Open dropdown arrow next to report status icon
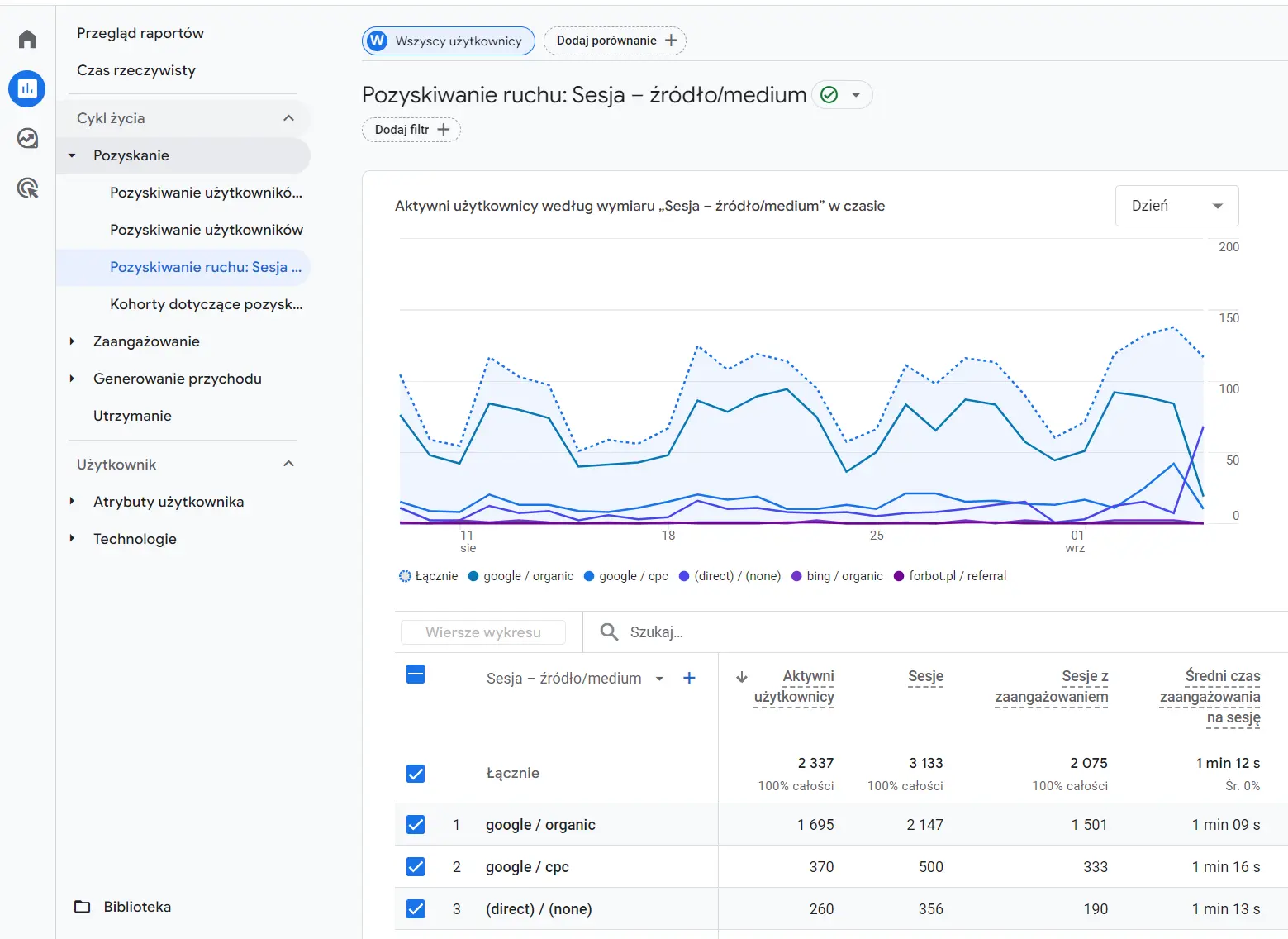The height and width of the screenshot is (939, 1288). point(857,95)
